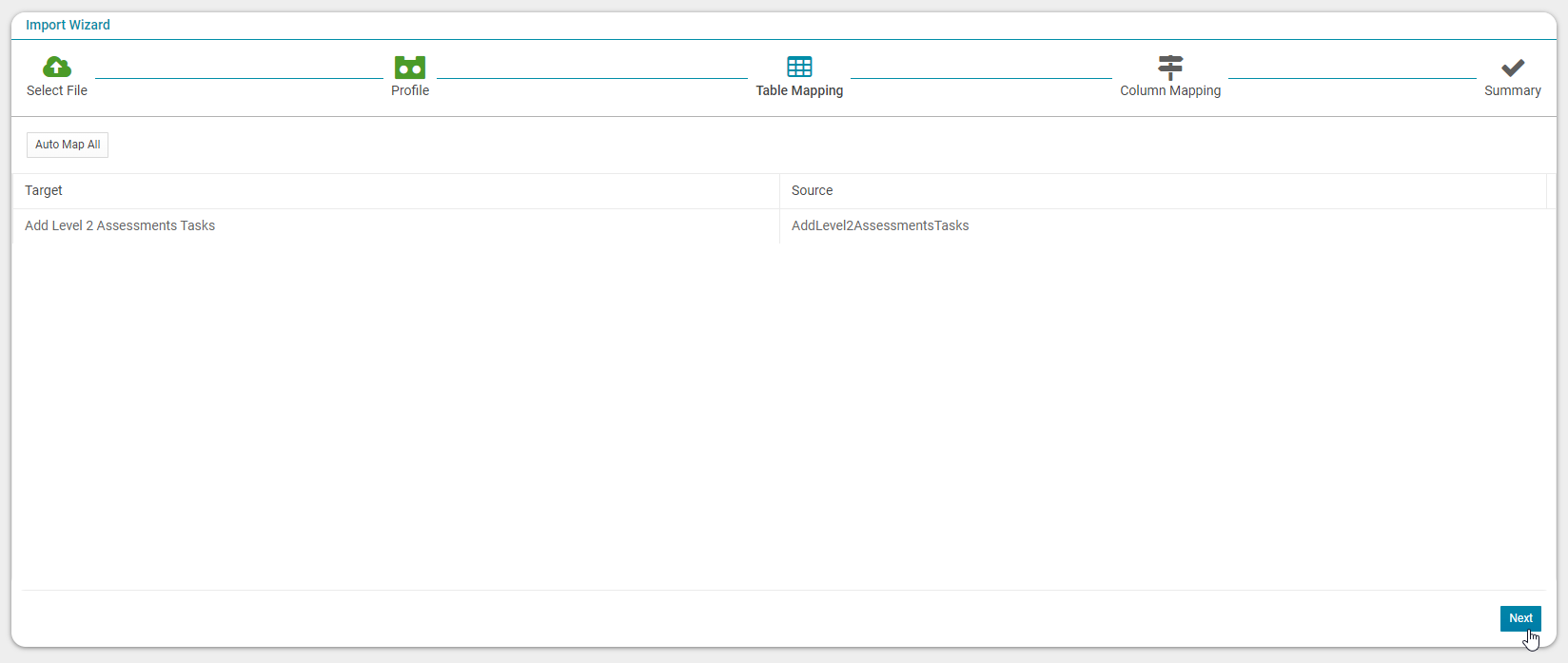The width and height of the screenshot is (1568, 663).
Task: Click the Auto Map All button
Action: pyautogui.click(x=68, y=145)
